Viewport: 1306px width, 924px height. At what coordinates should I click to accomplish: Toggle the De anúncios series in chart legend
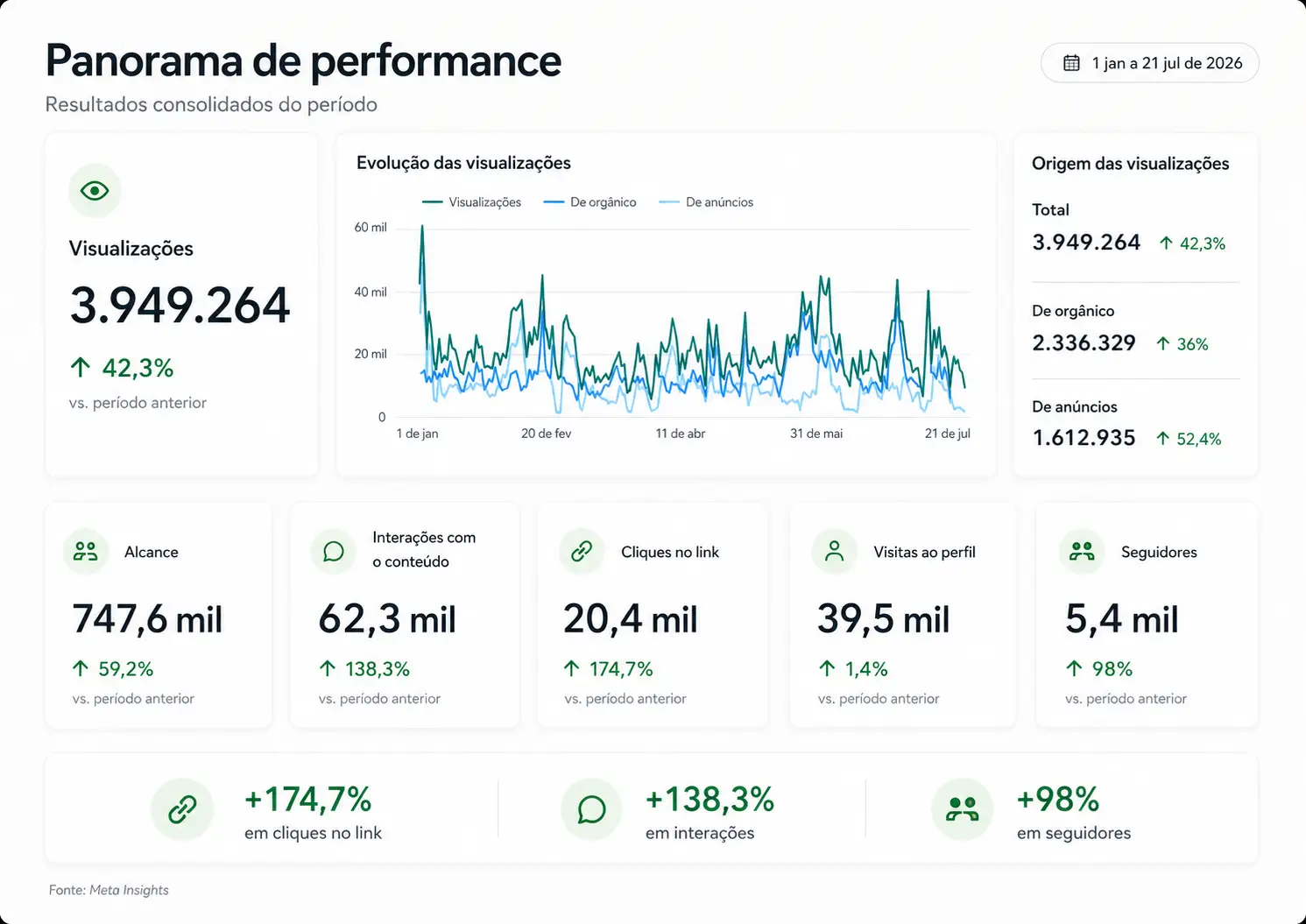(706, 202)
